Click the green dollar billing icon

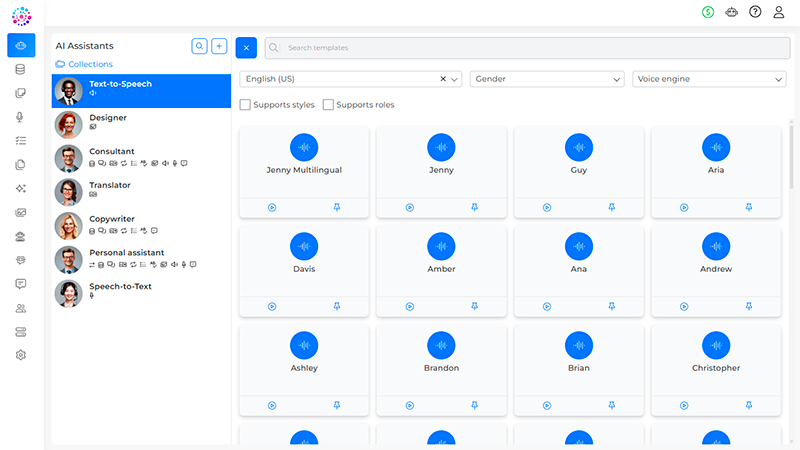pyautogui.click(x=708, y=12)
